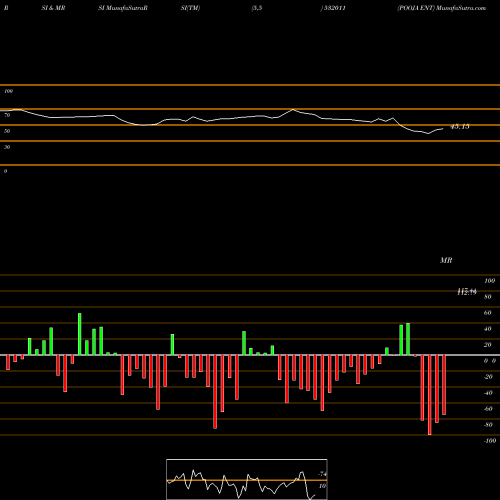Click the 'SI MunafaSutraR' header text
The height and width of the screenshot is (500, 500).
123,8
